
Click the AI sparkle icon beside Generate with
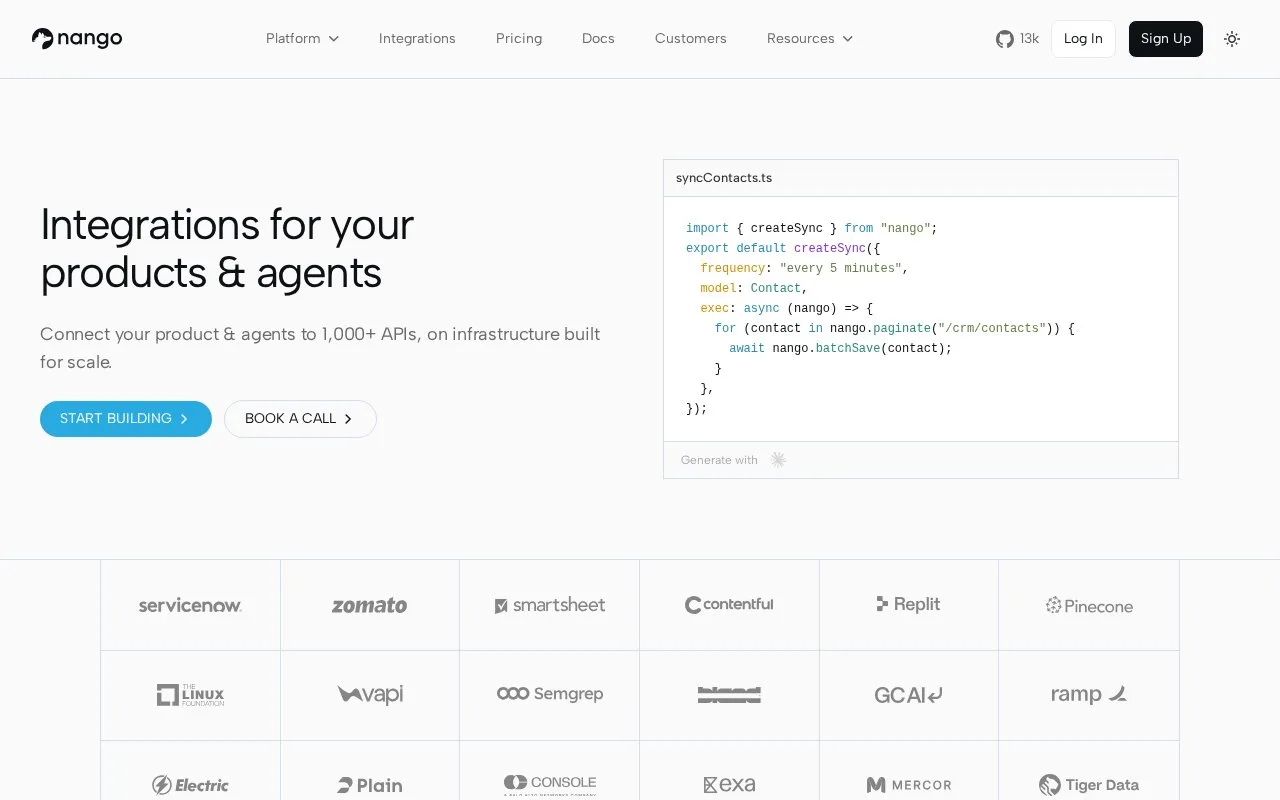click(778, 460)
